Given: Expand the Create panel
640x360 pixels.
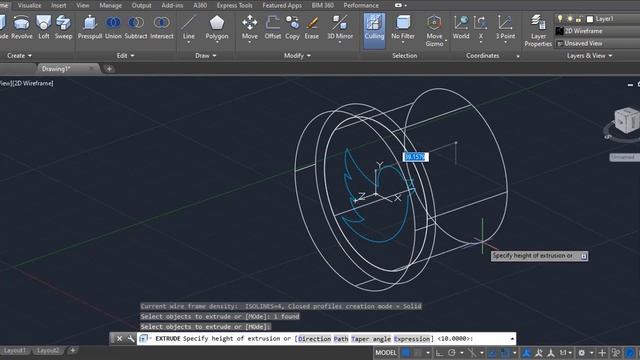Looking at the screenshot, I should click(19, 56).
